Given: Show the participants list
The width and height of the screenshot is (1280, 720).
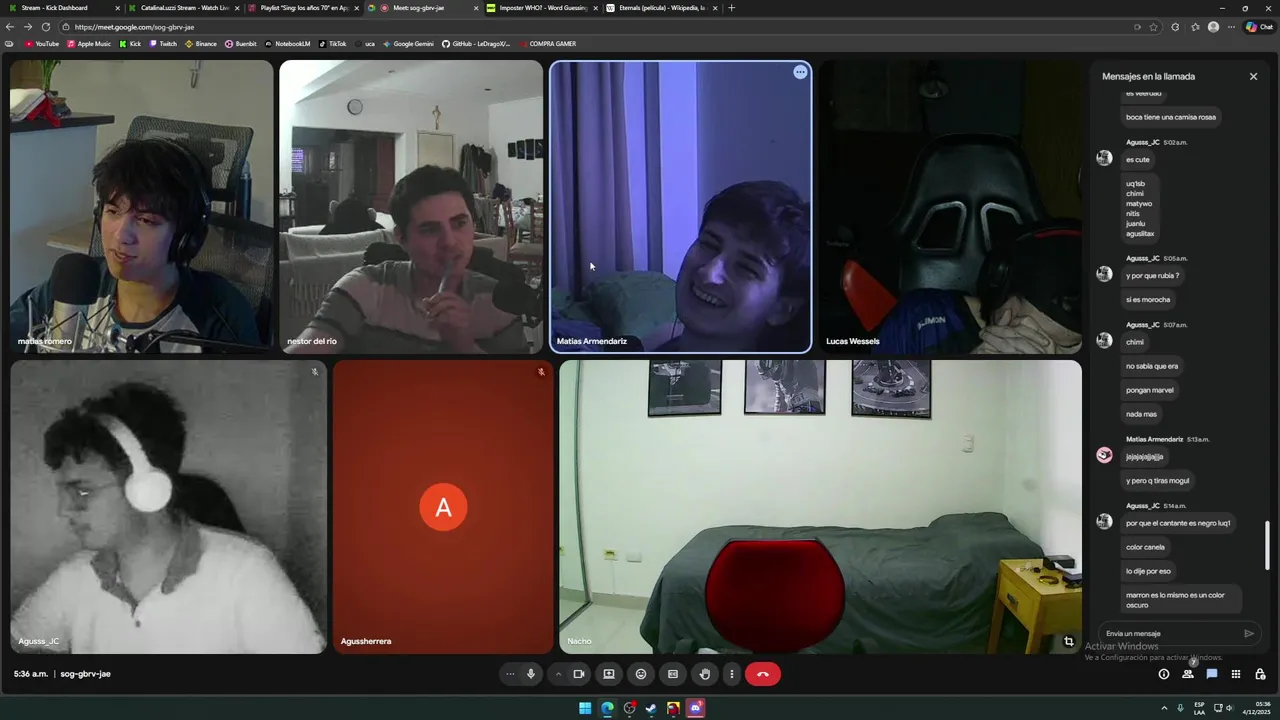Looking at the screenshot, I should tap(1188, 674).
